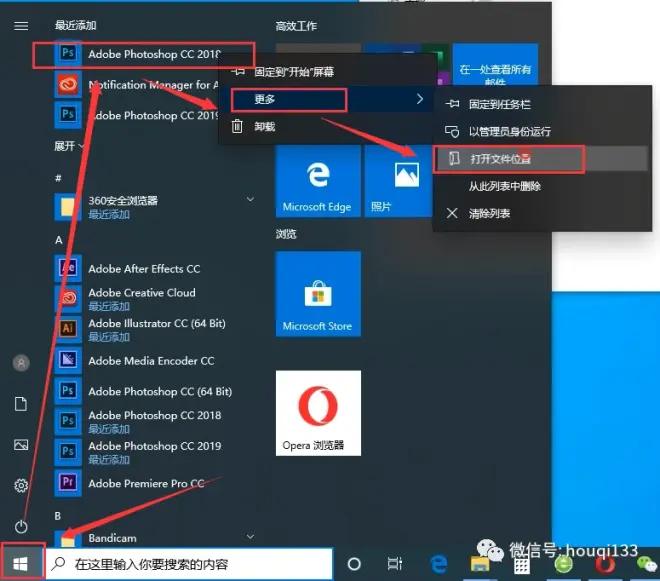Click the A letter group header
The height and width of the screenshot is (581, 660).
click(x=59, y=240)
